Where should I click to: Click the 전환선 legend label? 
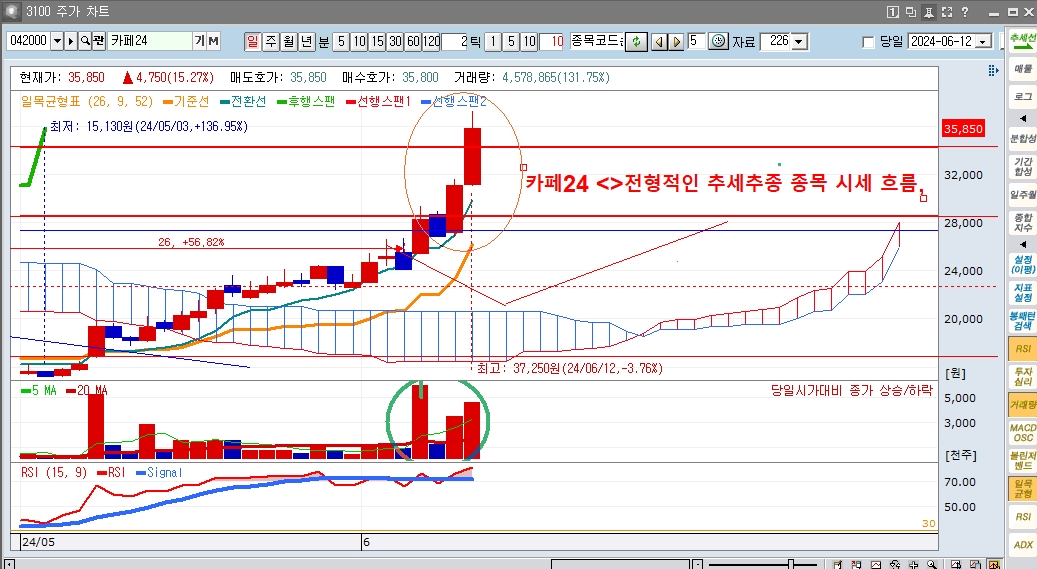coord(243,101)
